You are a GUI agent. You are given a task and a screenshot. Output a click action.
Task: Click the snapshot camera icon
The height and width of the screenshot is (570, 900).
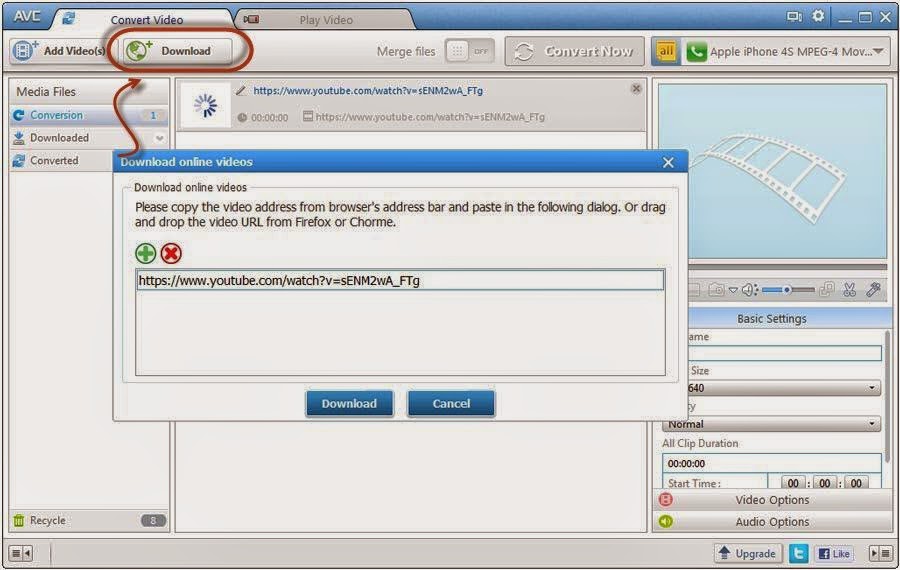pos(716,290)
